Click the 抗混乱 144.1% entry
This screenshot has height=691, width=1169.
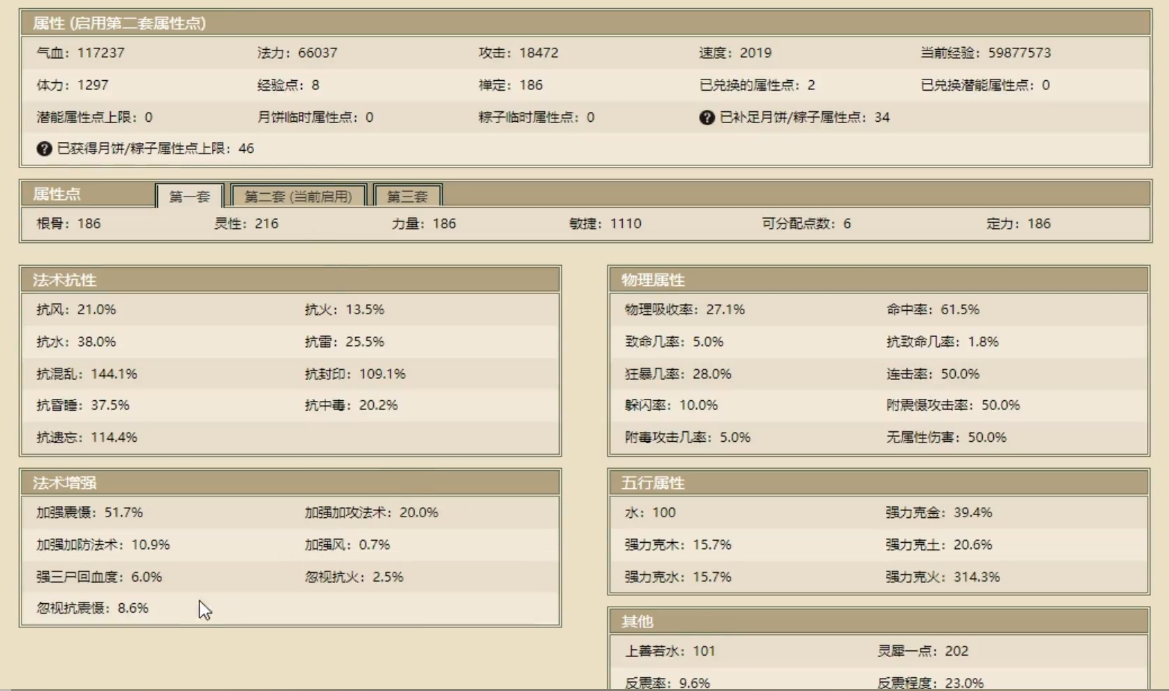(87, 374)
